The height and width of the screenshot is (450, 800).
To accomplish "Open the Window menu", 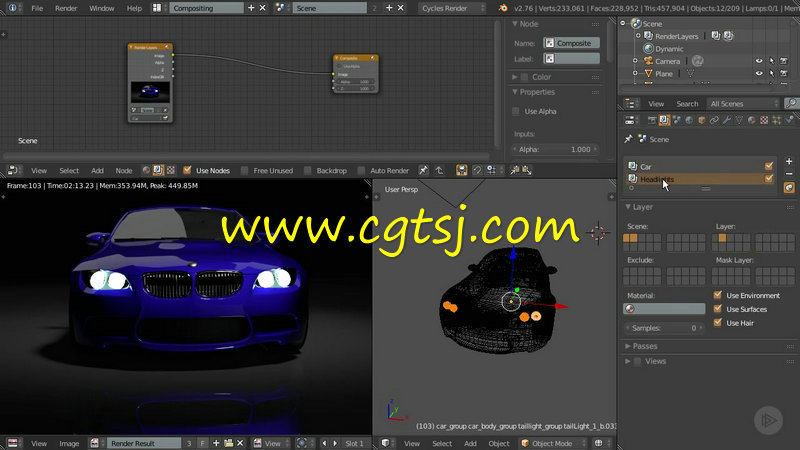I will tap(102, 8).
